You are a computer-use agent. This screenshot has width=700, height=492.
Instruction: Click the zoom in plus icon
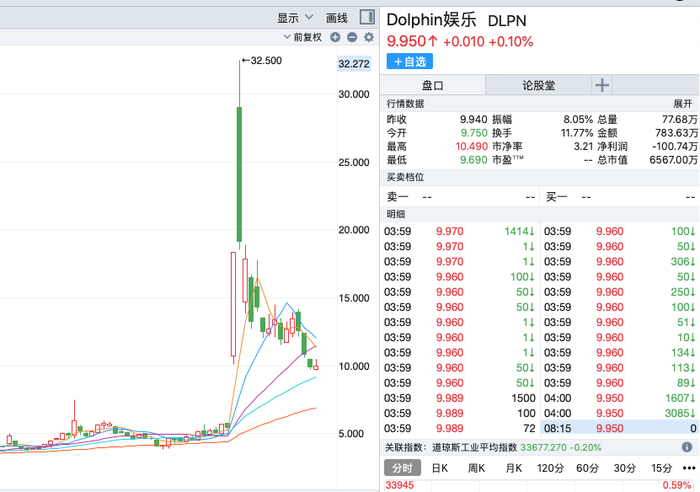click(x=335, y=38)
